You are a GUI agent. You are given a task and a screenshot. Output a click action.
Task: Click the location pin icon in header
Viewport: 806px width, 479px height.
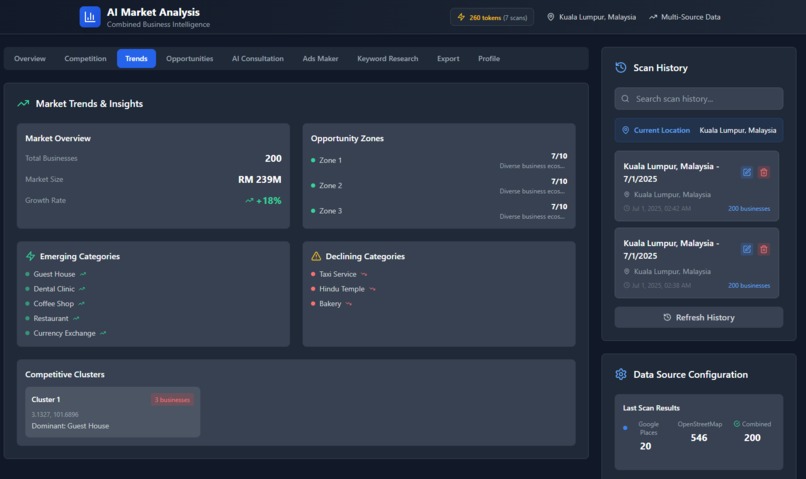tap(551, 17)
